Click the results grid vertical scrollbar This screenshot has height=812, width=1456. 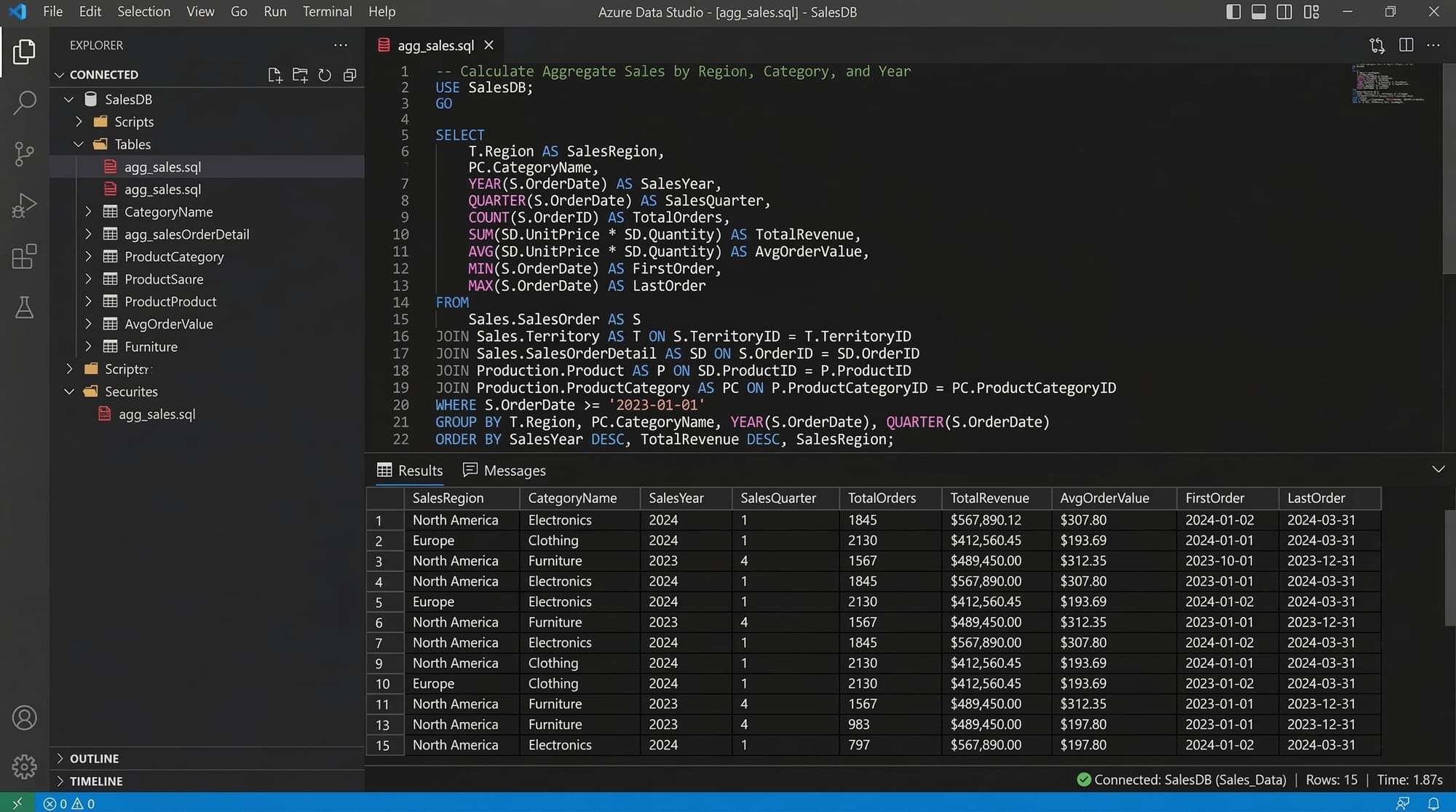coord(1449,568)
